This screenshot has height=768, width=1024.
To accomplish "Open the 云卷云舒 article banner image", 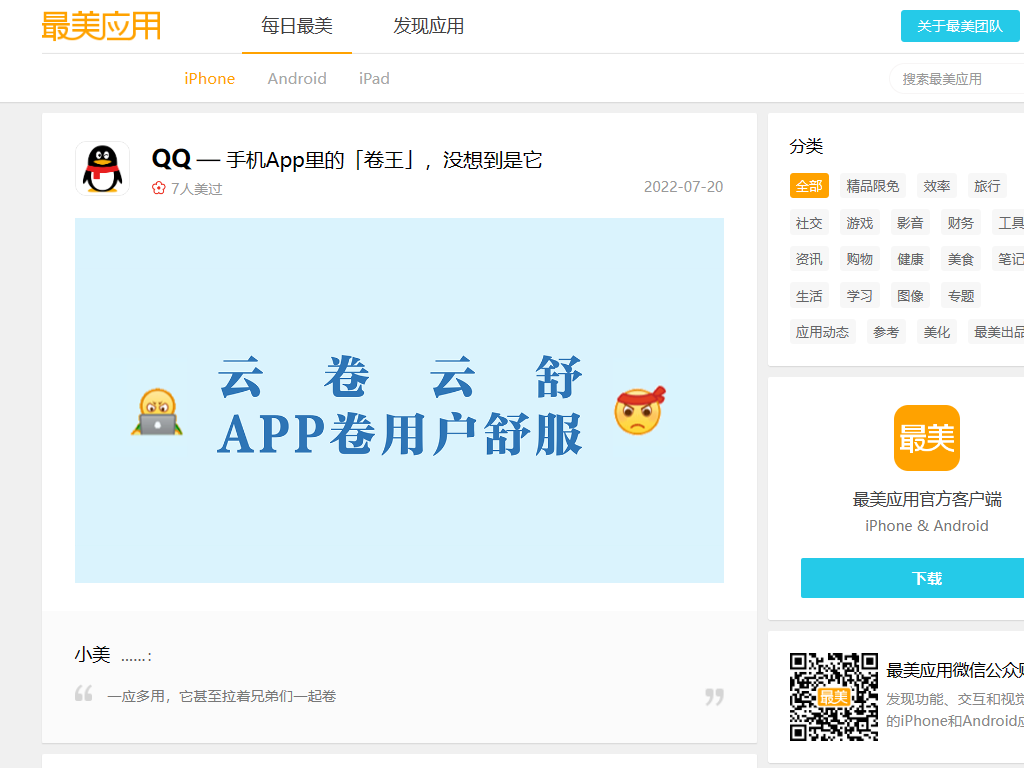I will 399,400.
